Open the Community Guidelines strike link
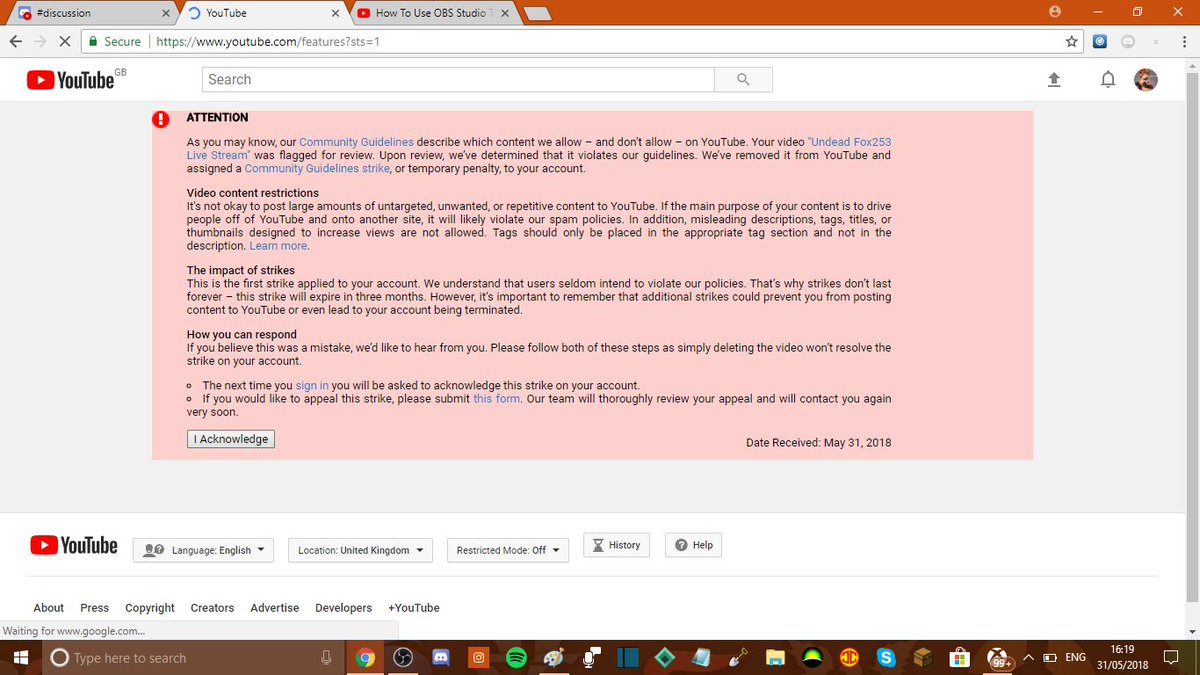The height and width of the screenshot is (675, 1200). click(x=317, y=169)
